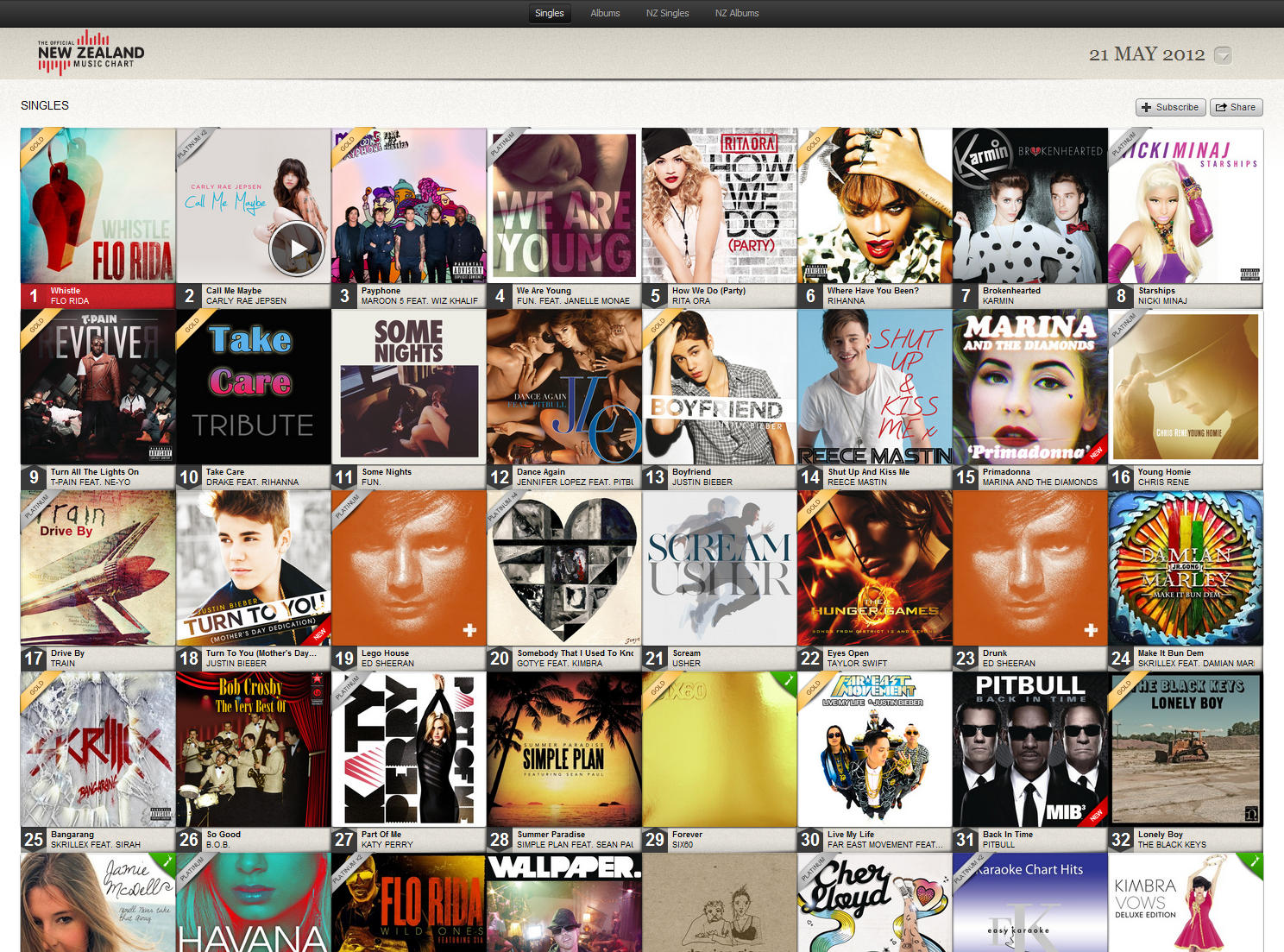Click the plus icon on Lego House cover
Image resolution: width=1284 pixels, height=952 pixels.
[469, 630]
